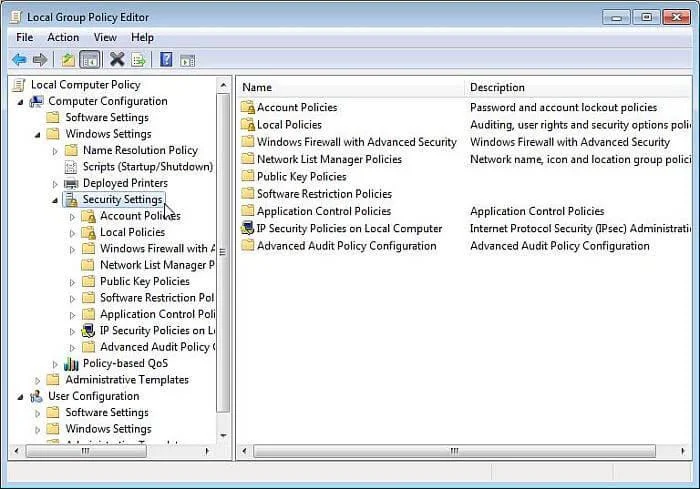Click the Forward arrow toolbar icon
700x489 pixels.
pyautogui.click(x=40, y=59)
